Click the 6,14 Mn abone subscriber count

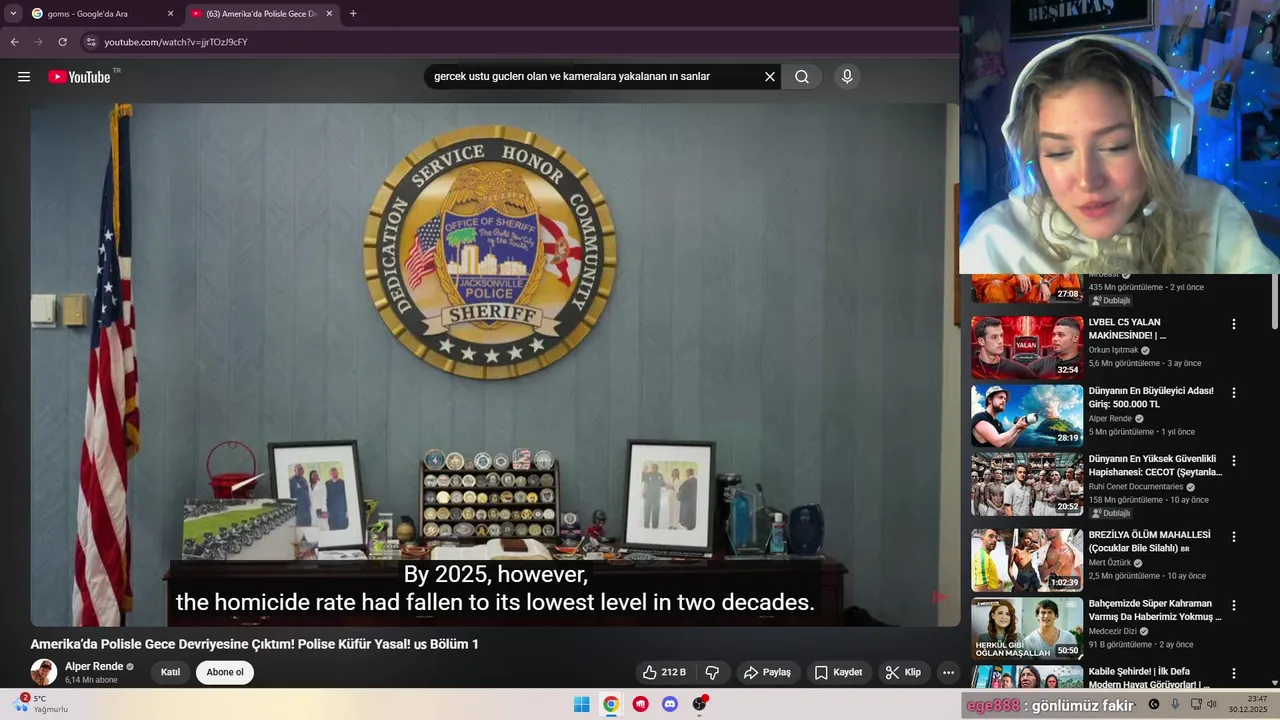[x=91, y=680]
